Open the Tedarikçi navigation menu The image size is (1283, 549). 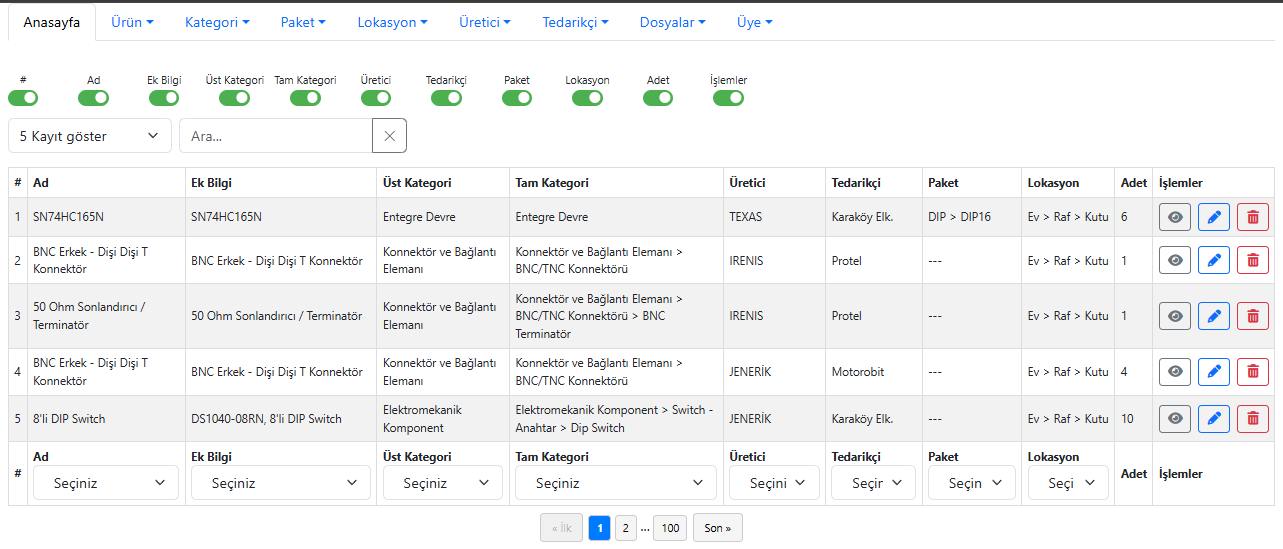tap(575, 22)
